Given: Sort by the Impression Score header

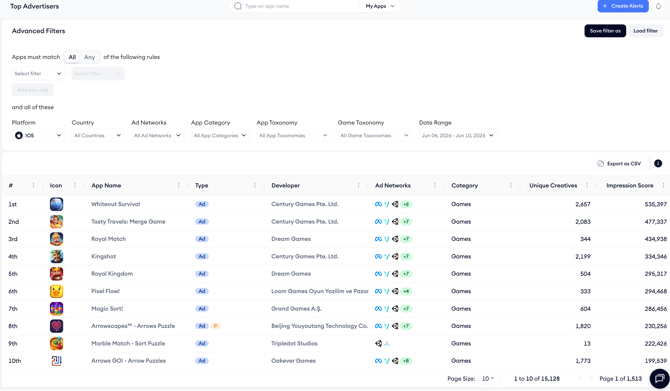Looking at the screenshot, I should click(629, 185).
